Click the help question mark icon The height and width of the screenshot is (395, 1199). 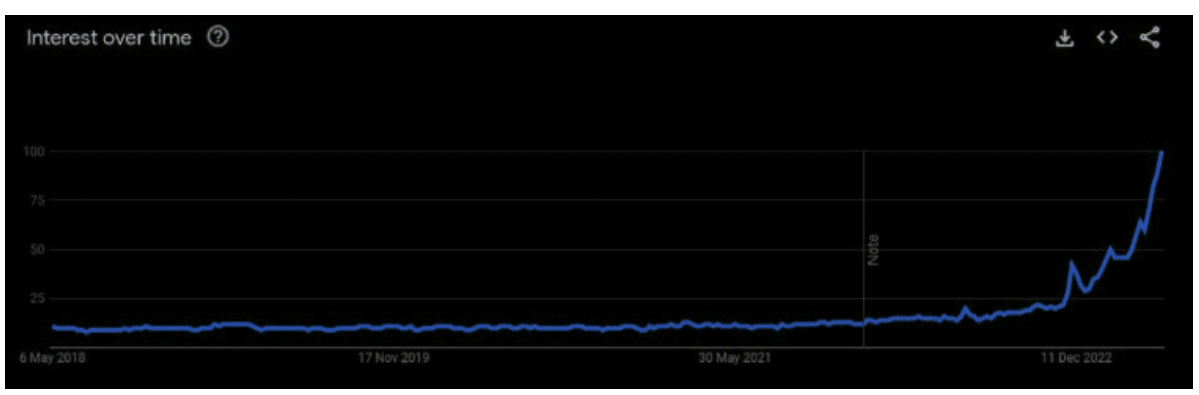click(x=218, y=37)
